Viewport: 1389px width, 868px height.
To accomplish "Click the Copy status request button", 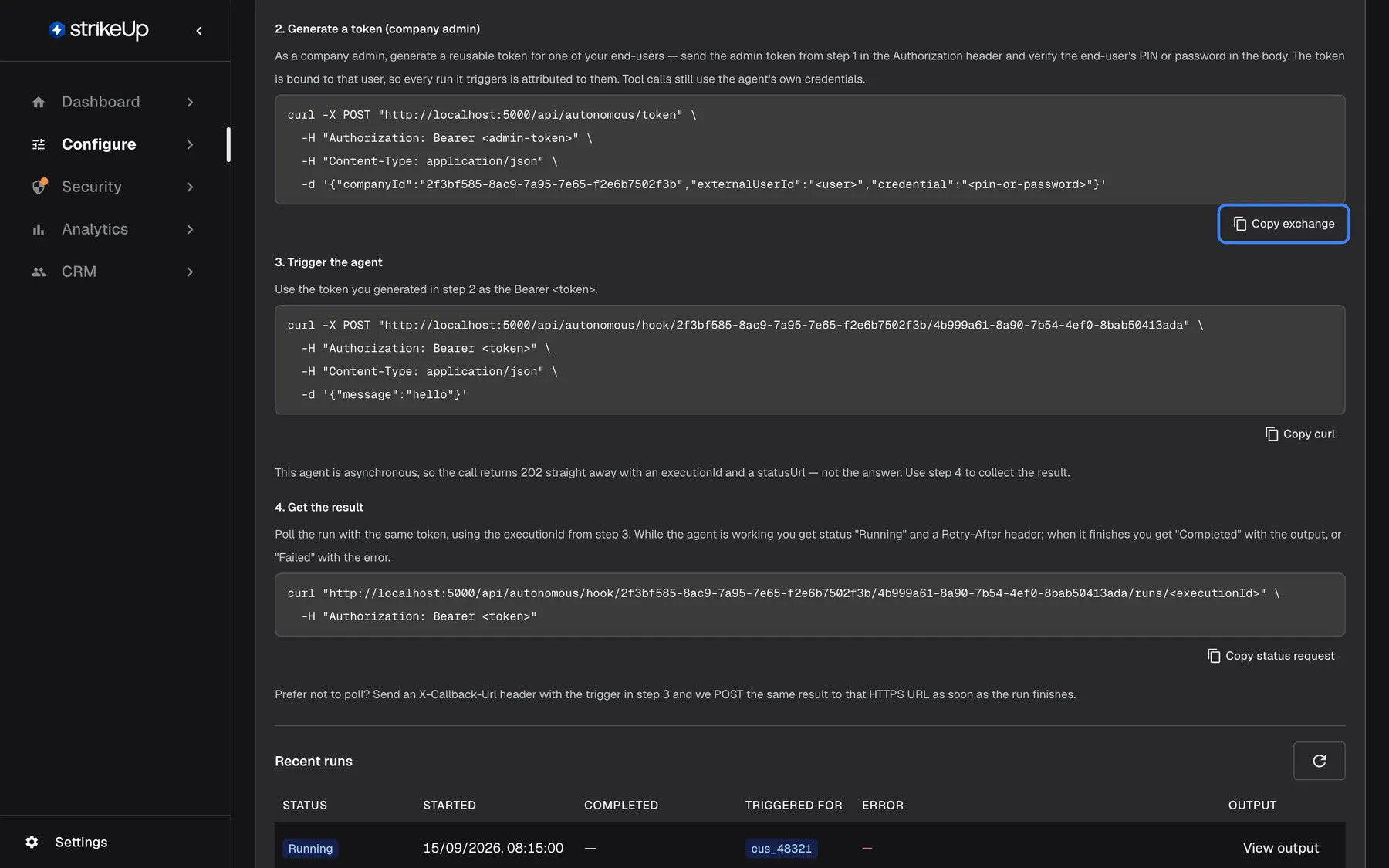I will [1272, 656].
